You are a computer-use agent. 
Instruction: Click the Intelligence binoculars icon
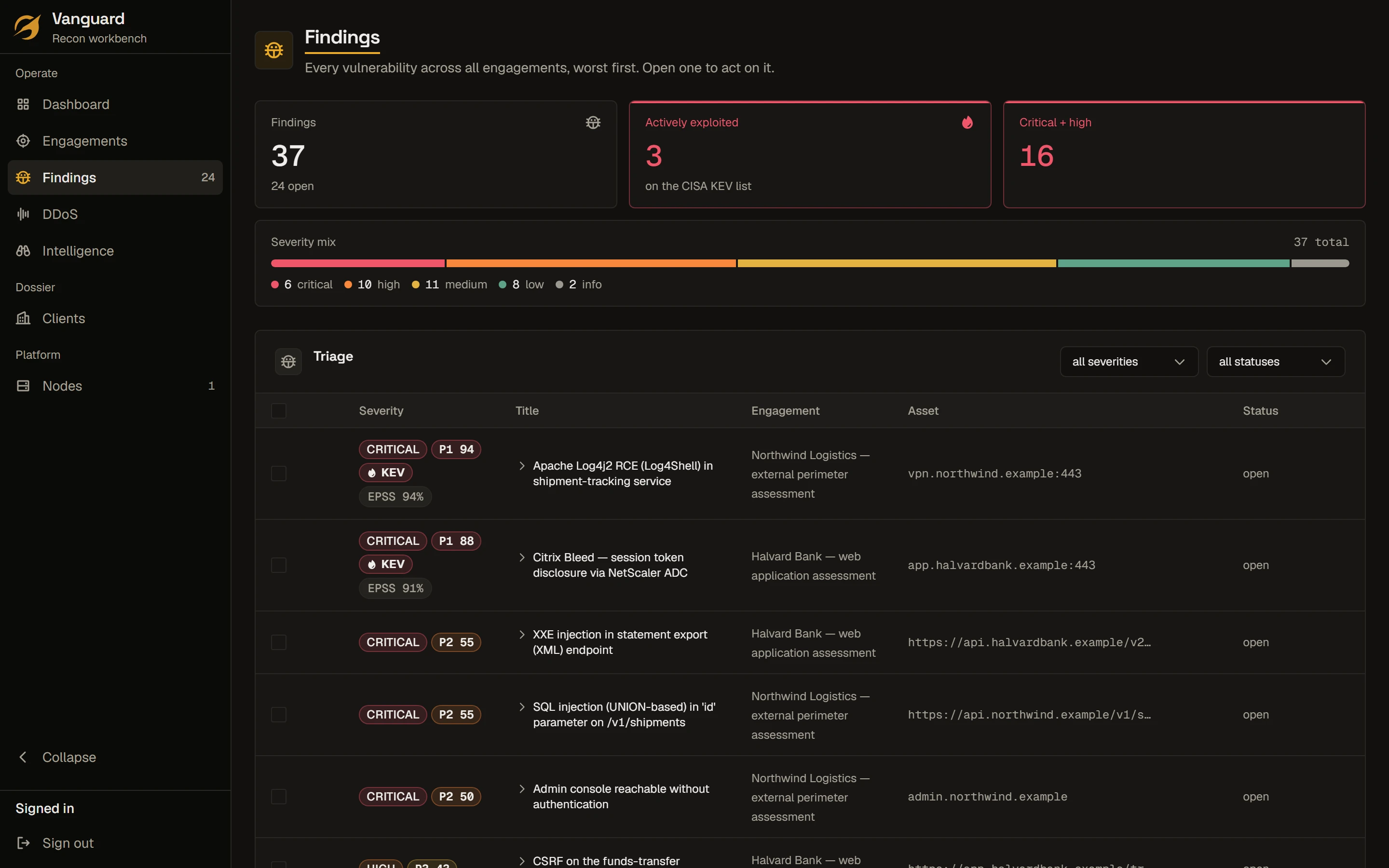[x=23, y=251]
